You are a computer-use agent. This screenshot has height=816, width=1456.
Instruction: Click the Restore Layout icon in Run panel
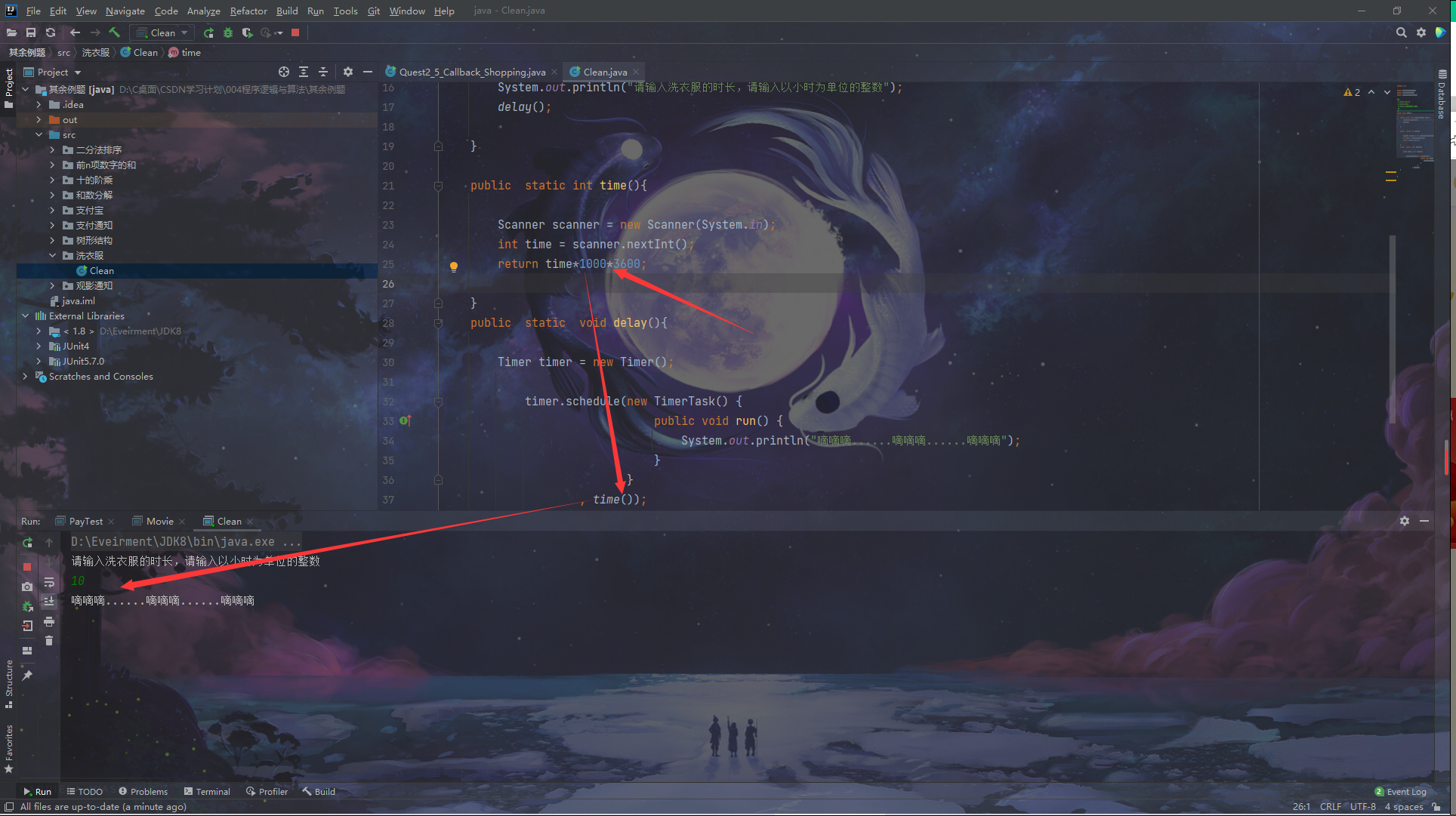point(27,651)
